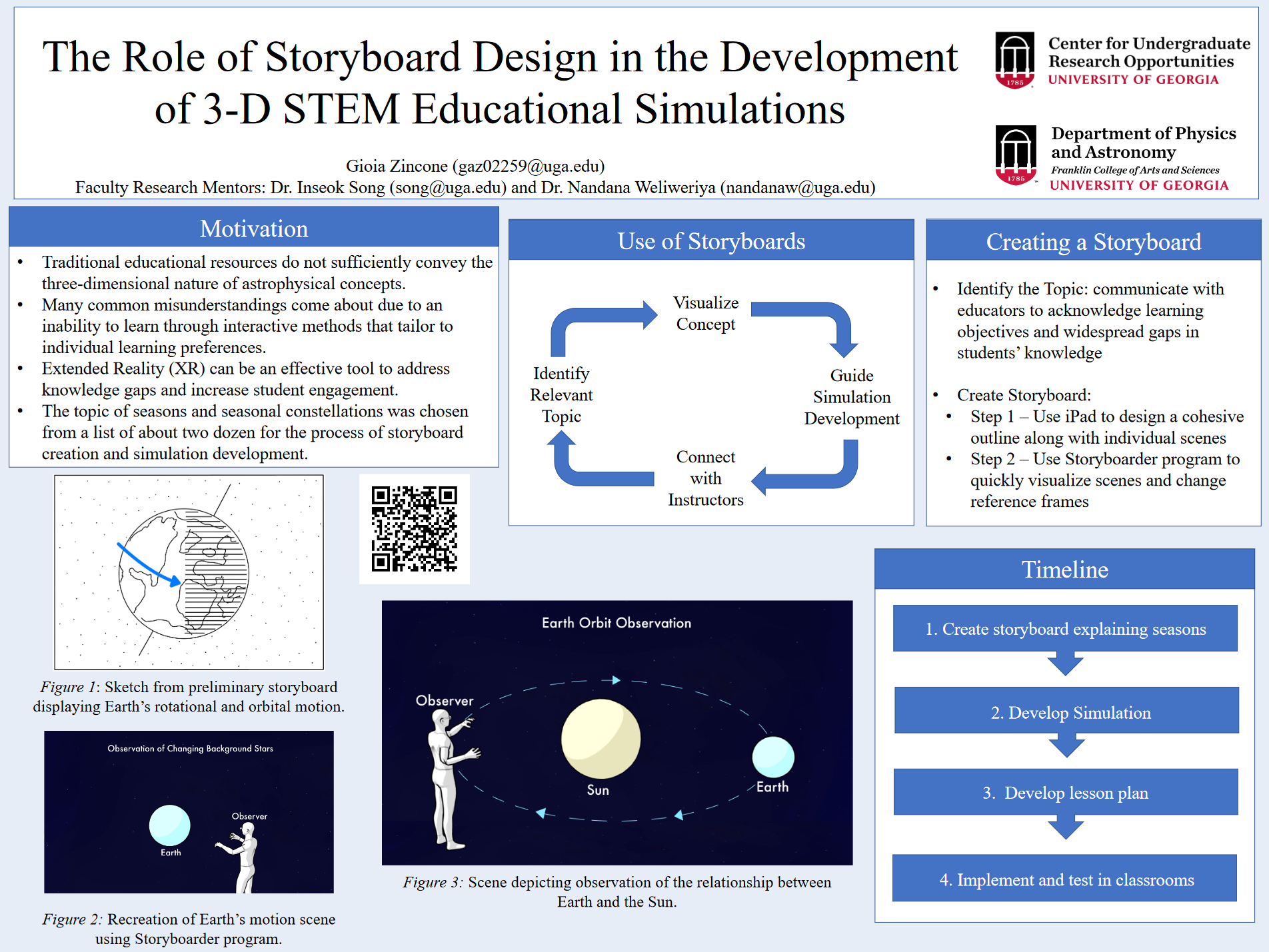
Task: Click the UGA arch logo beside Center for Undergraduate Research
Action: click(x=1014, y=60)
